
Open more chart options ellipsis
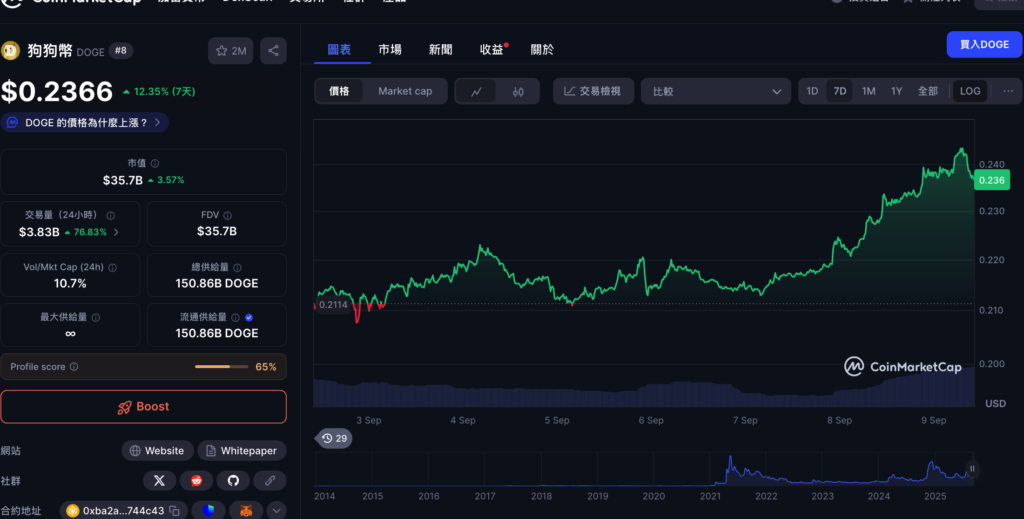coord(1008,91)
